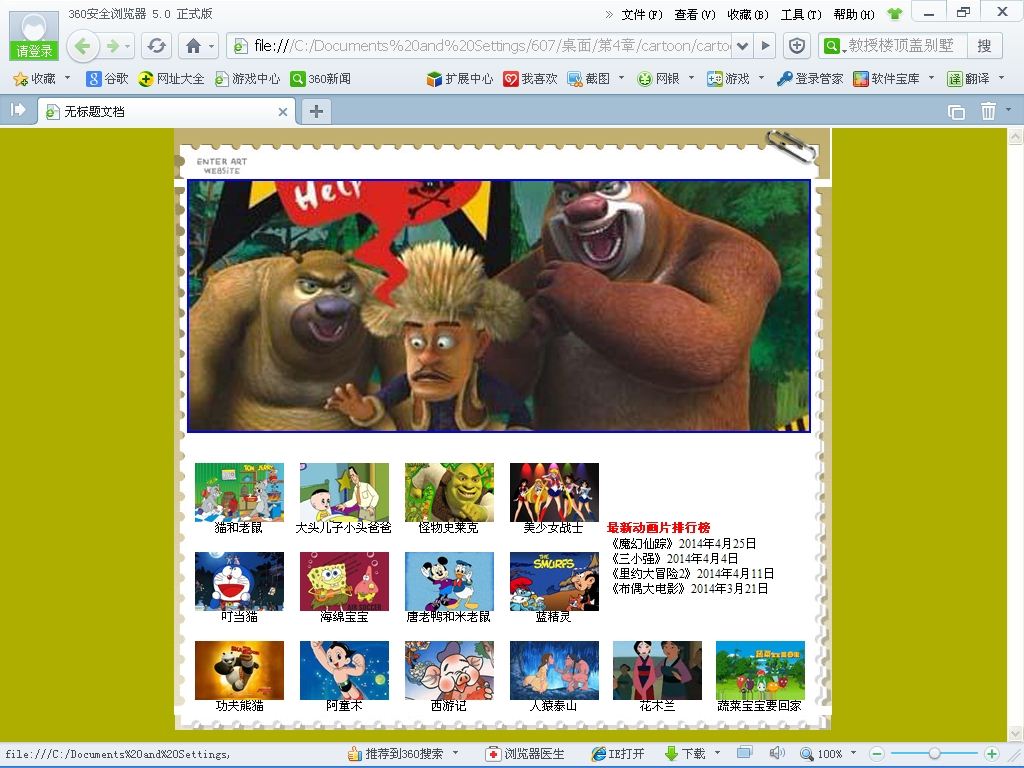Click the 蓝精灵 Smurfs thumbnail

click(x=554, y=581)
